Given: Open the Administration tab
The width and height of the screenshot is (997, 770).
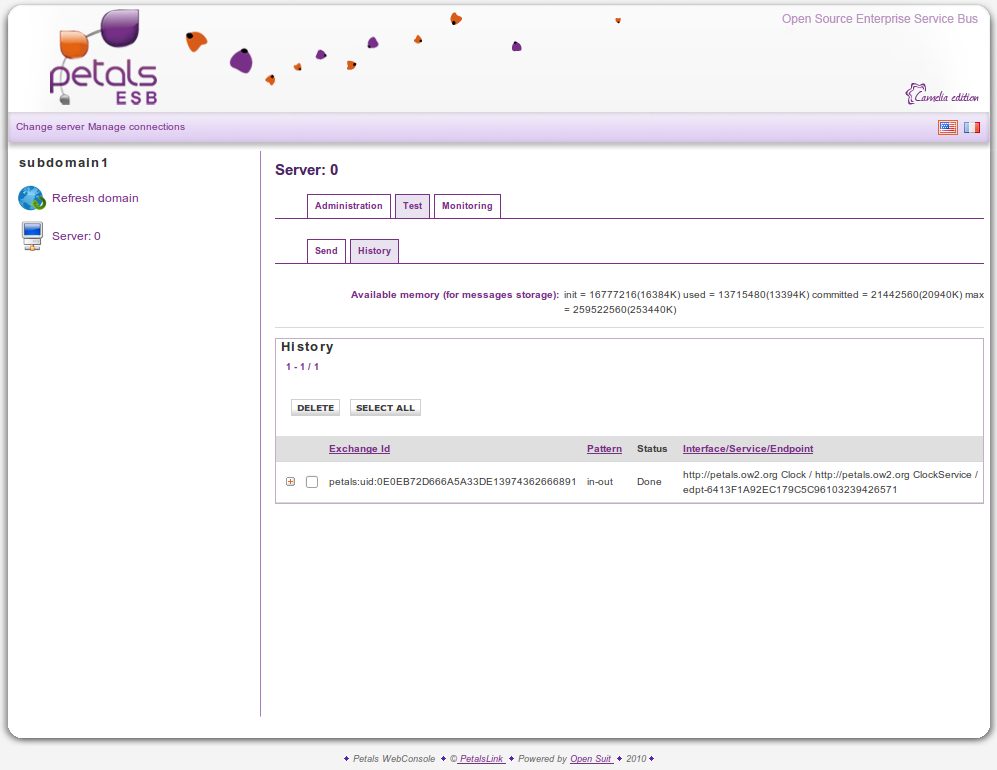Looking at the screenshot, I should [x=348, y=206].
